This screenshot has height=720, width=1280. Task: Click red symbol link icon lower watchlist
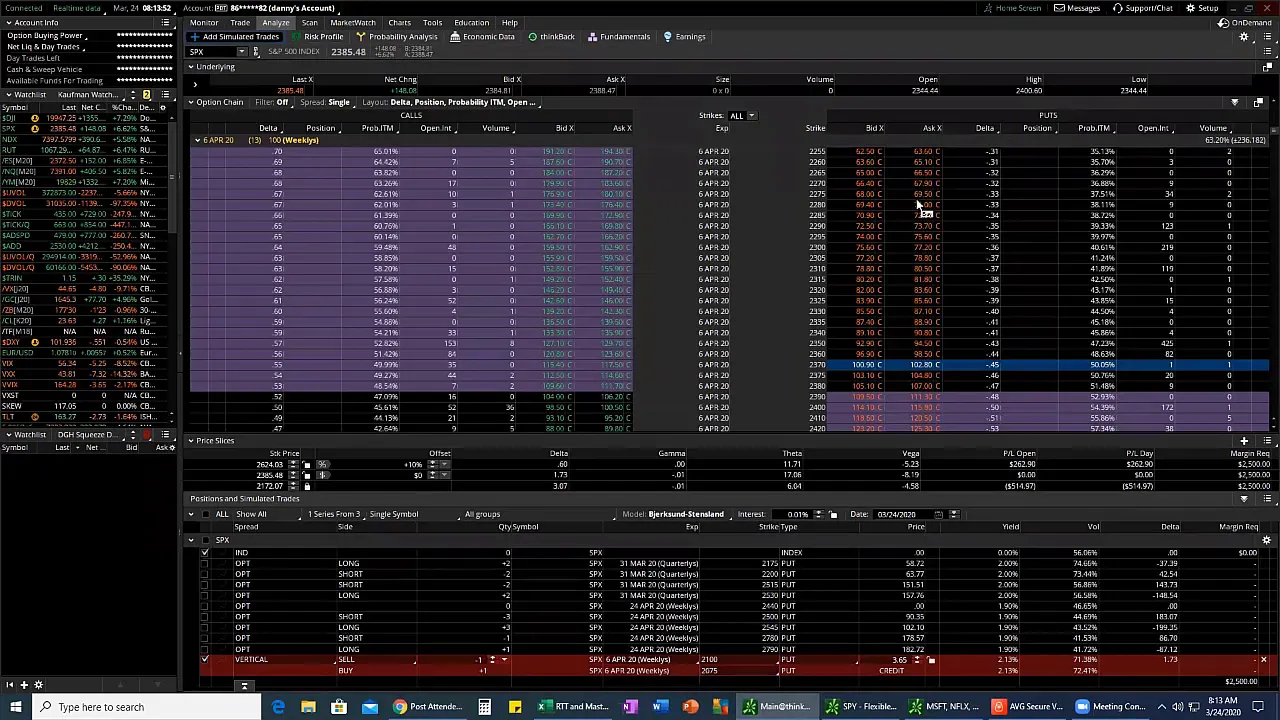[x=147, y=435]
